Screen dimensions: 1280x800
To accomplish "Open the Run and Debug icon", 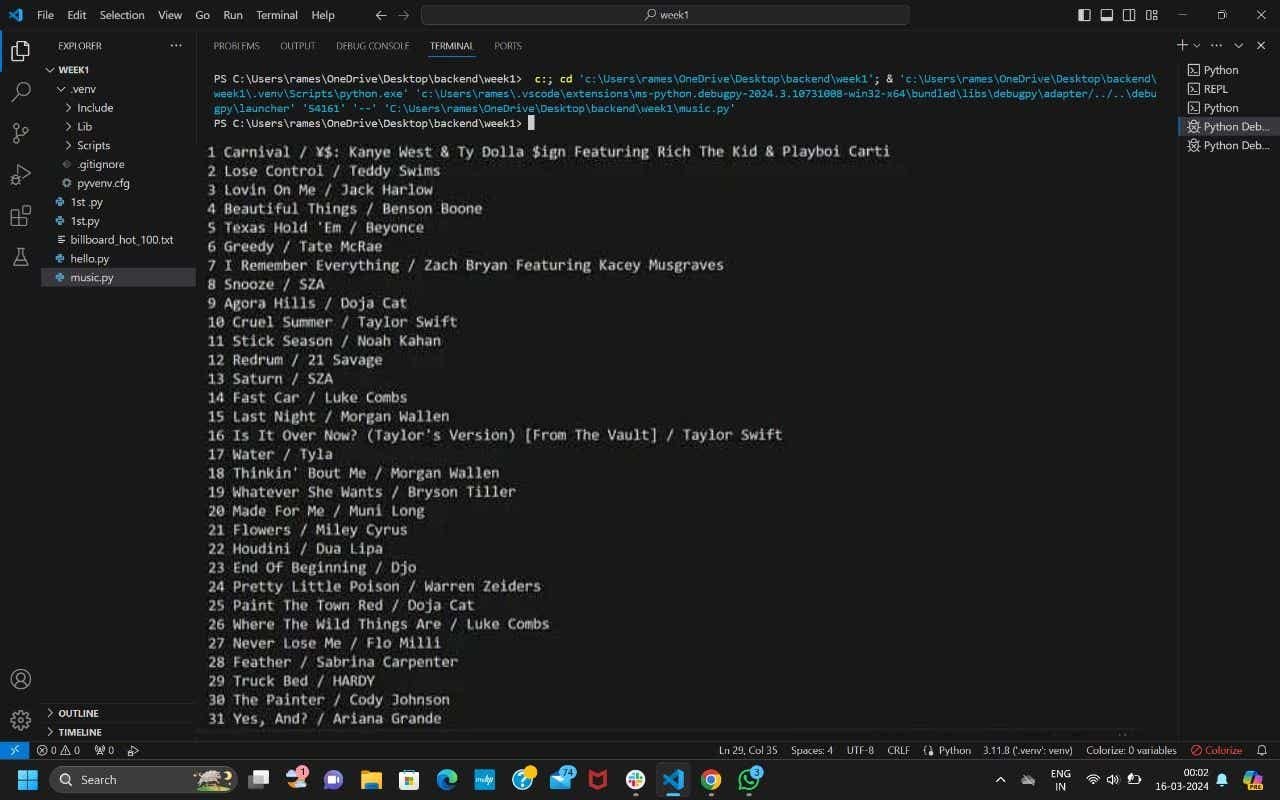I will 20,173.
